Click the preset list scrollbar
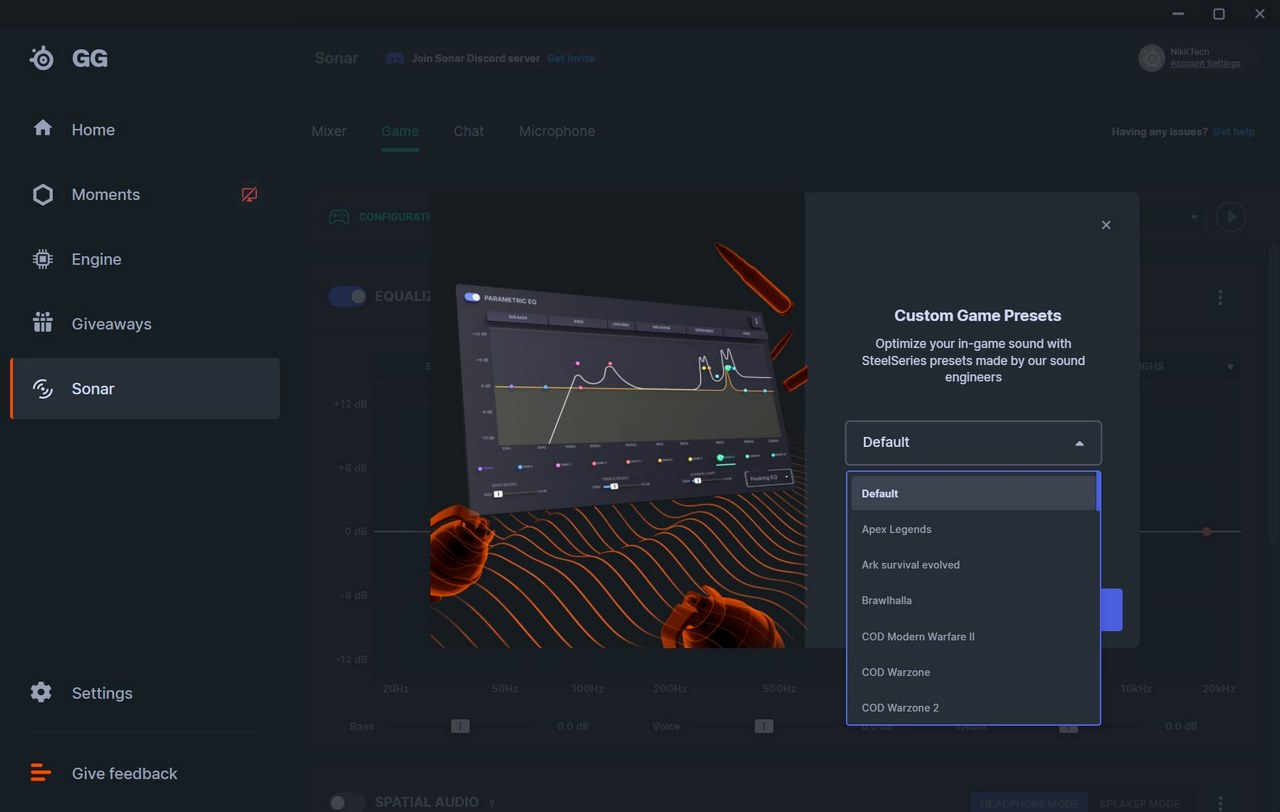Image resolution: width=1280 pixels, height=812 pixels. pos(1098,491)
